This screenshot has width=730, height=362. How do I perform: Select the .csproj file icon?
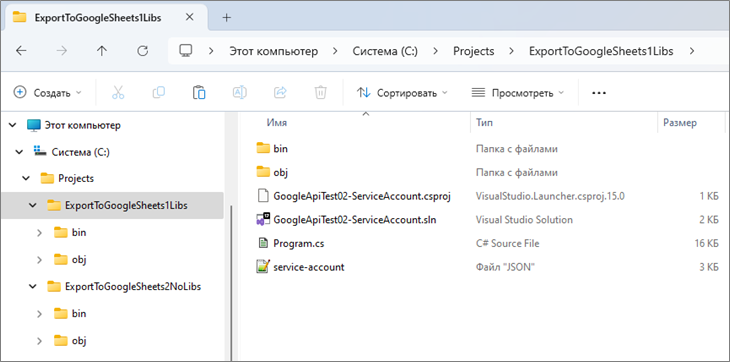pyautogui.click(x=264, y=196)
